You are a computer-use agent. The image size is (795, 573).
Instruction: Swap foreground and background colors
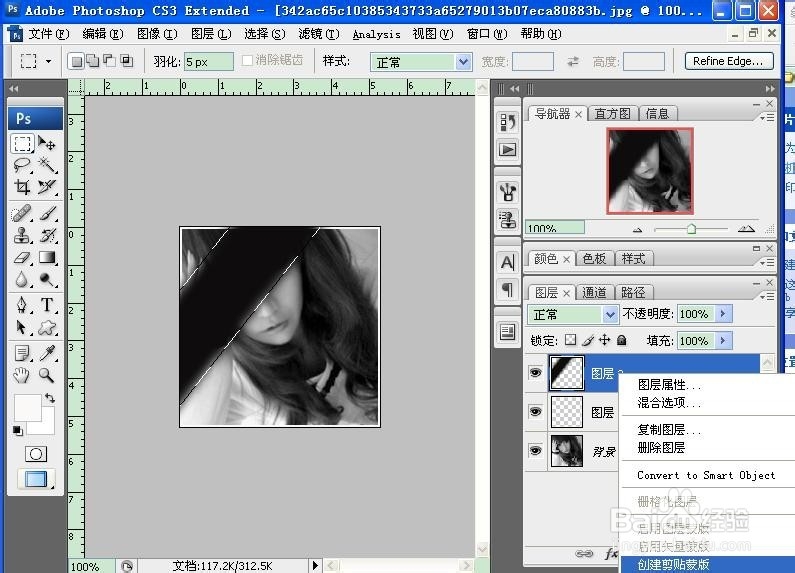[50, 399]
